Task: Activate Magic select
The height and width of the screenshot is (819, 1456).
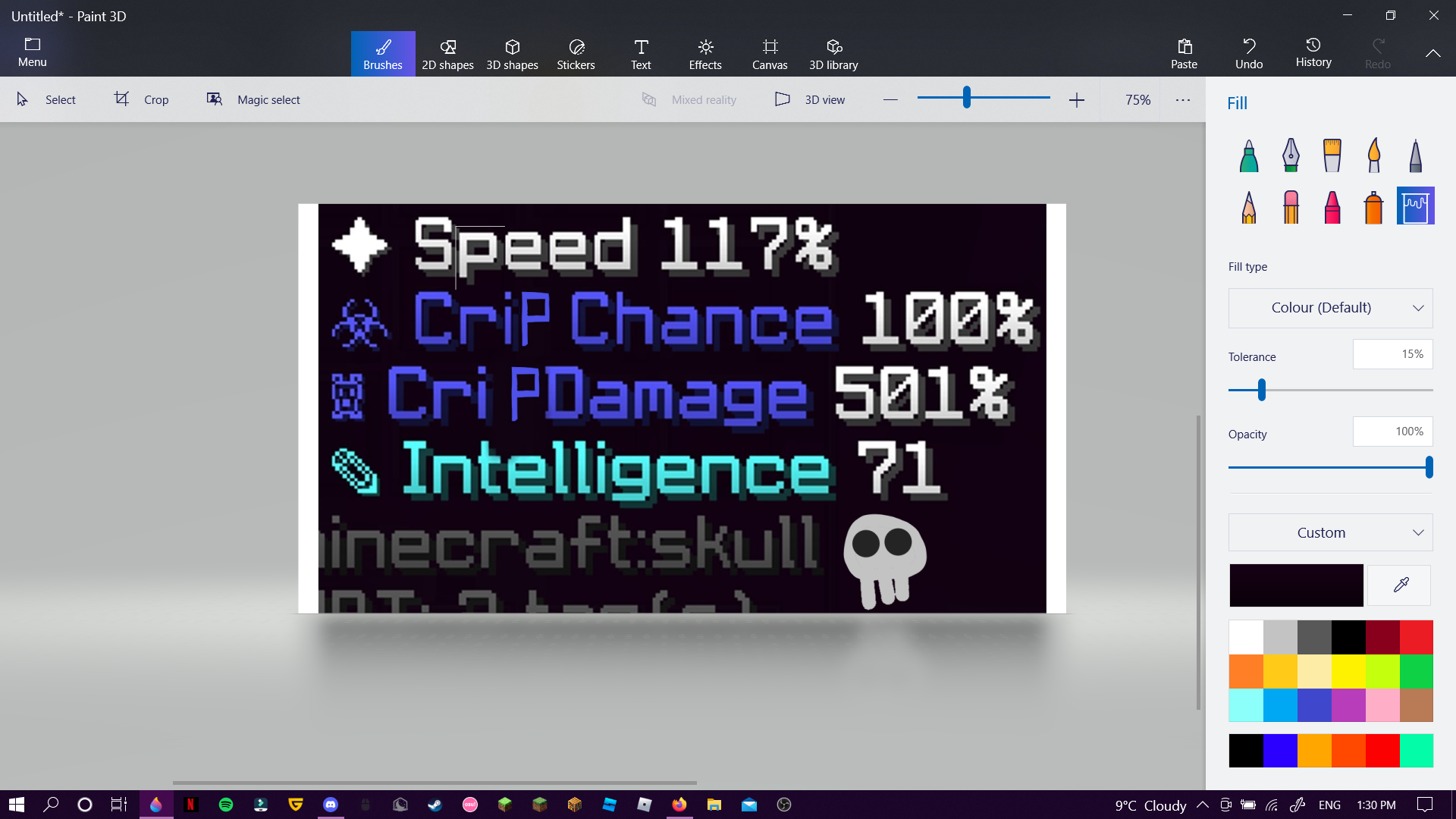Action: pyautogui.click(x=253, y=99)
